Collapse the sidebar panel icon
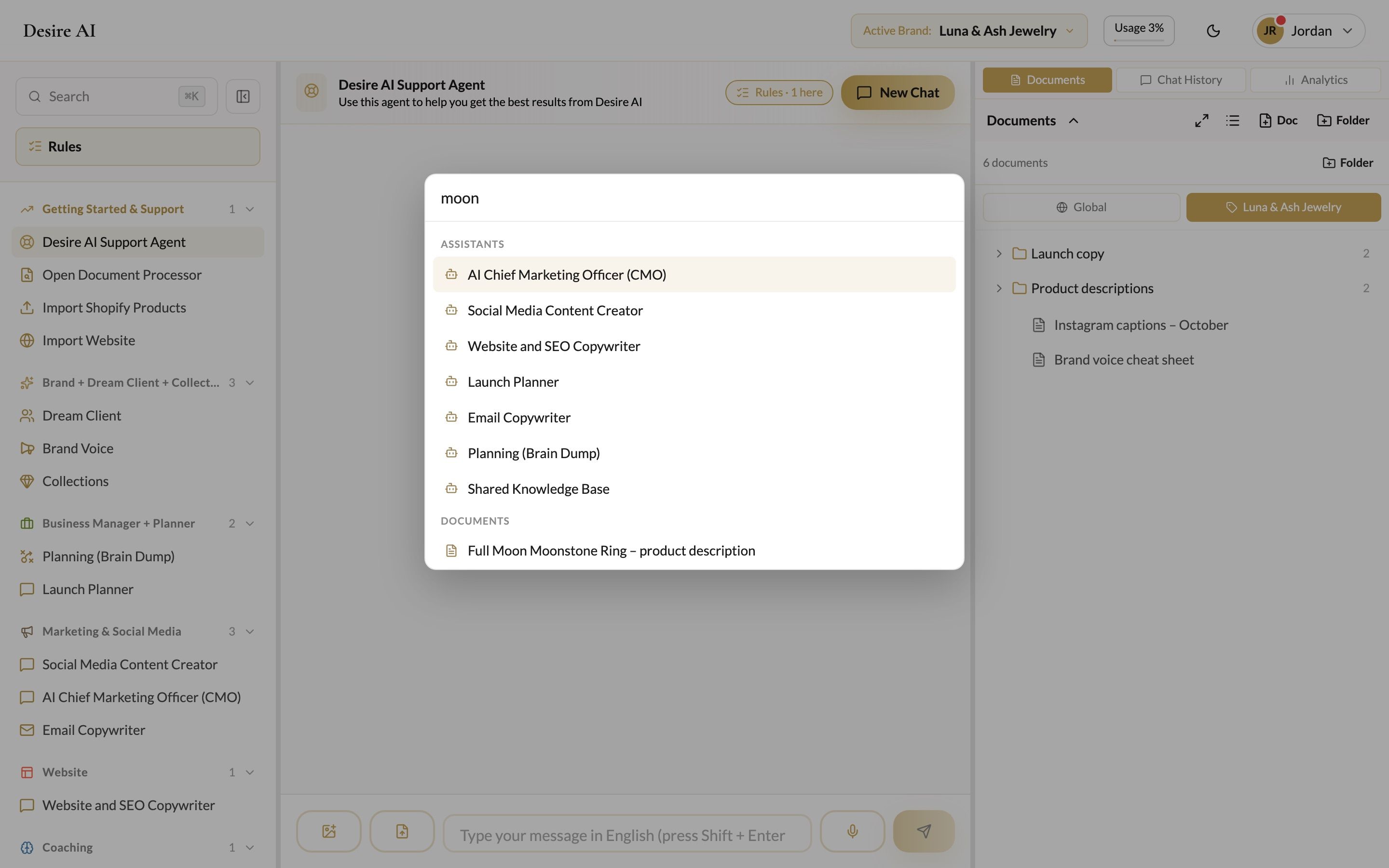Screen dimensions: 1389x868 click(243, 96)
